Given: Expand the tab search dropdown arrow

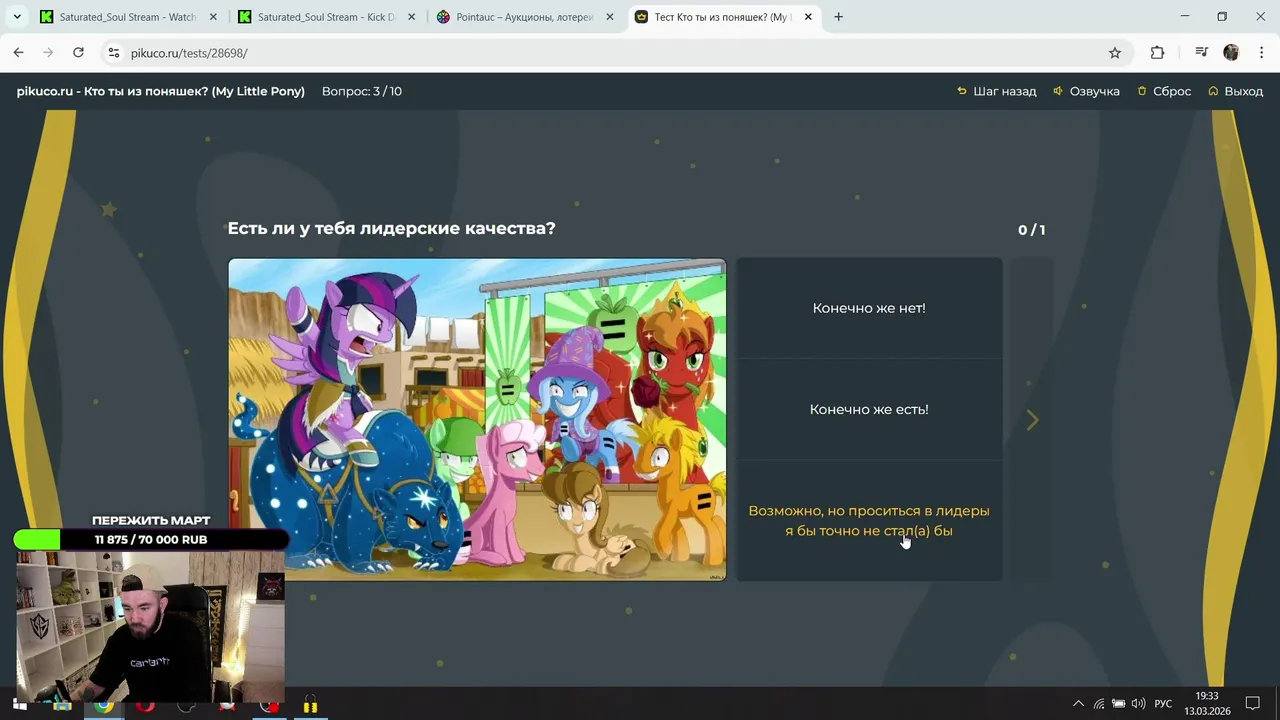Looking at the screenshot, I should 16,17.
